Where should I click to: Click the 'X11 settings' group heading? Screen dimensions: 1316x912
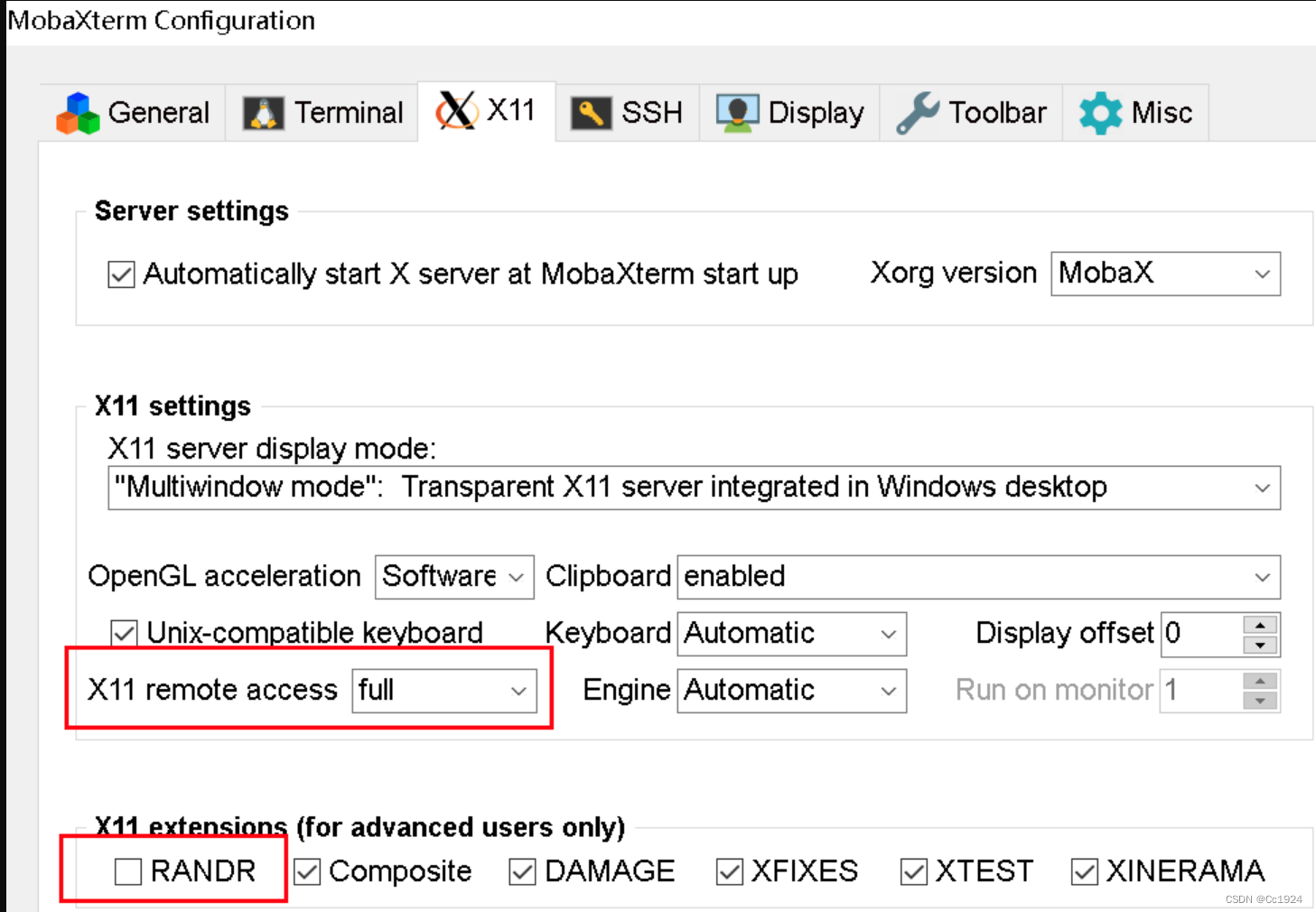173,406
